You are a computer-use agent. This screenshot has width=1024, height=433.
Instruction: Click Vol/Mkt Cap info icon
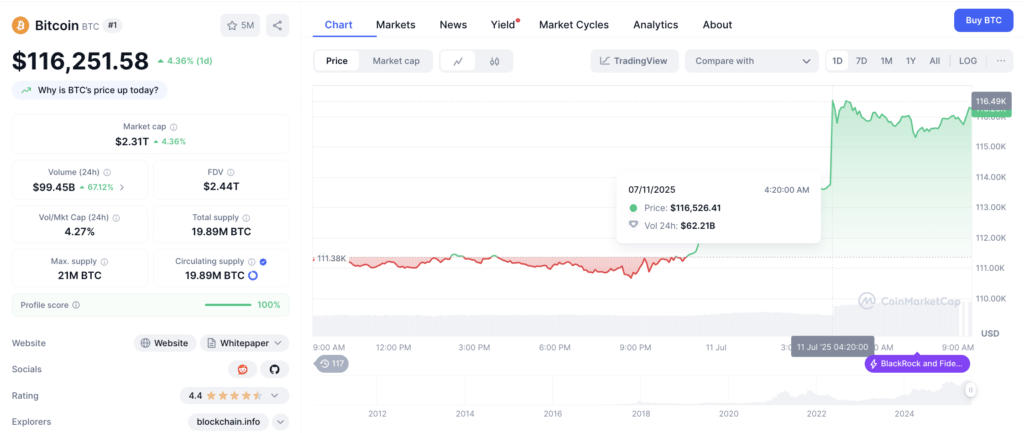(x=116, y=218)
